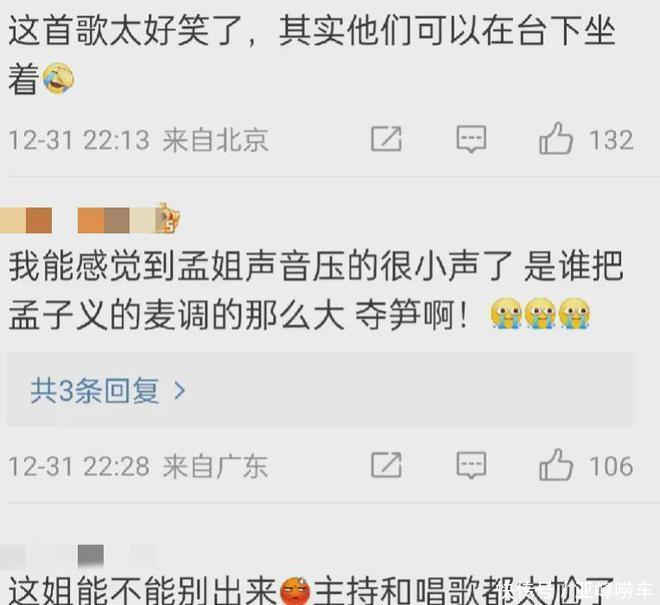Screen dimensions: 660x605
Task: Open the reply bubble icon on the Beijing comment
Action: (471, 139)
